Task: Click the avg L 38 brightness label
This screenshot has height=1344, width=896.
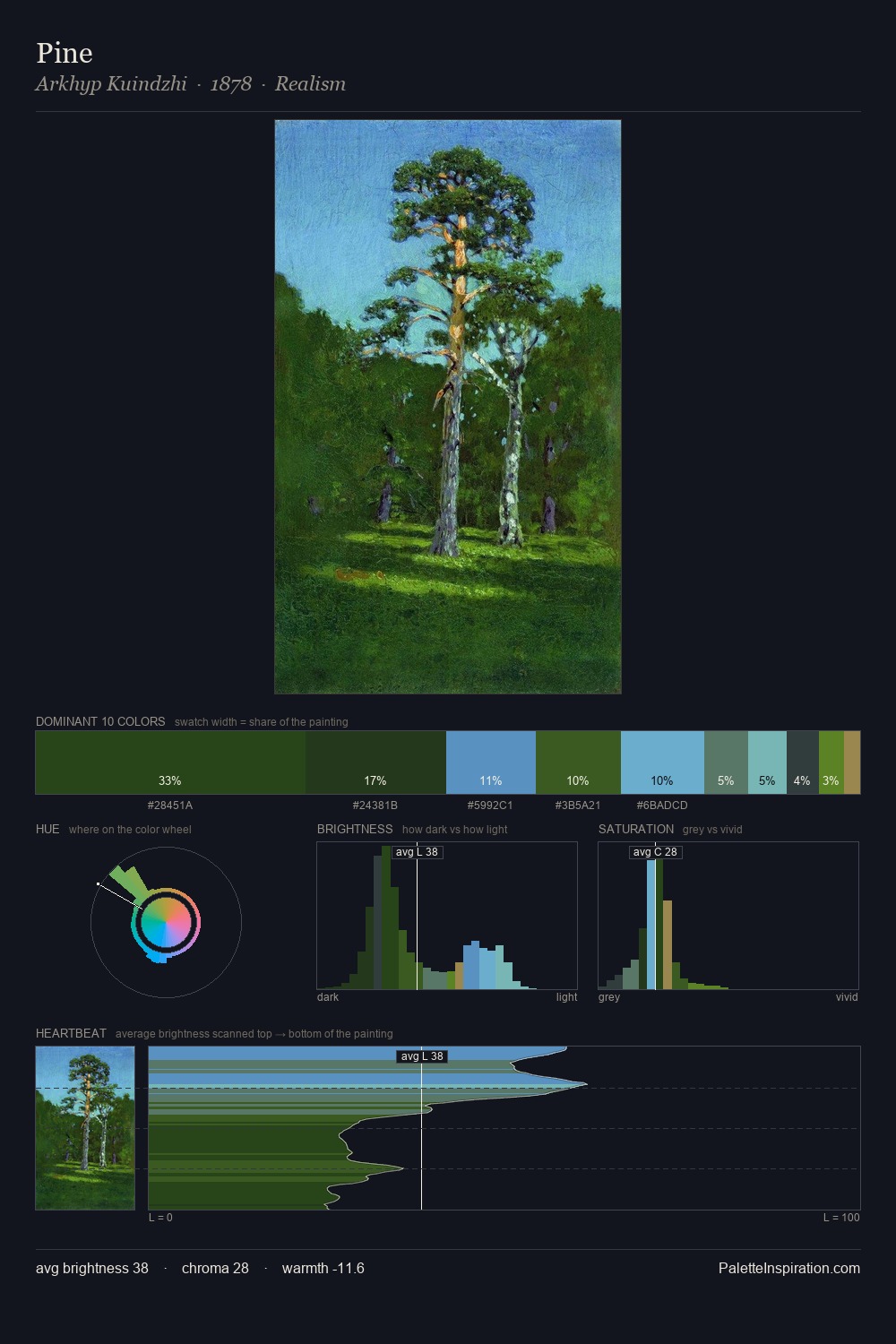Action: click(x=418, y=852)
